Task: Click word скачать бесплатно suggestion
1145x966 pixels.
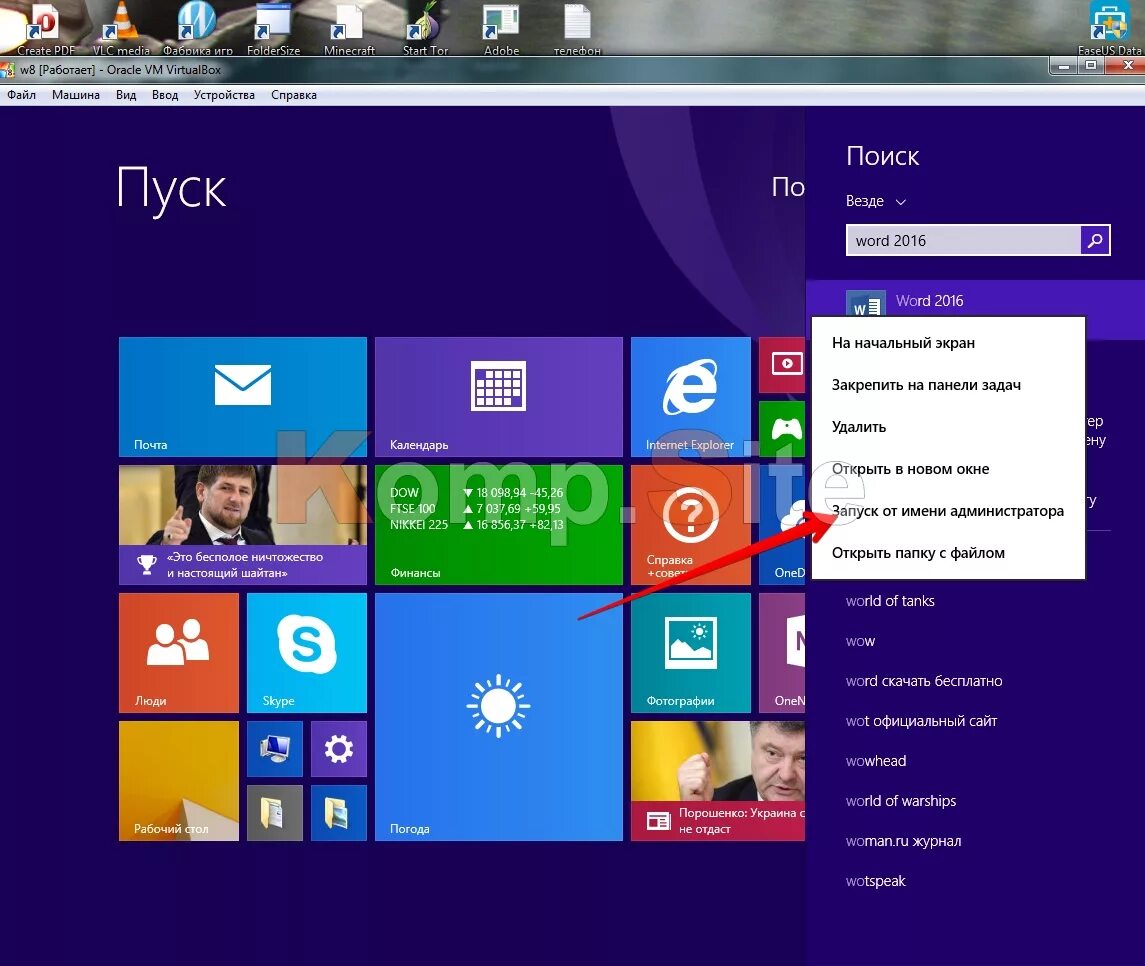Action: (924, 681)
